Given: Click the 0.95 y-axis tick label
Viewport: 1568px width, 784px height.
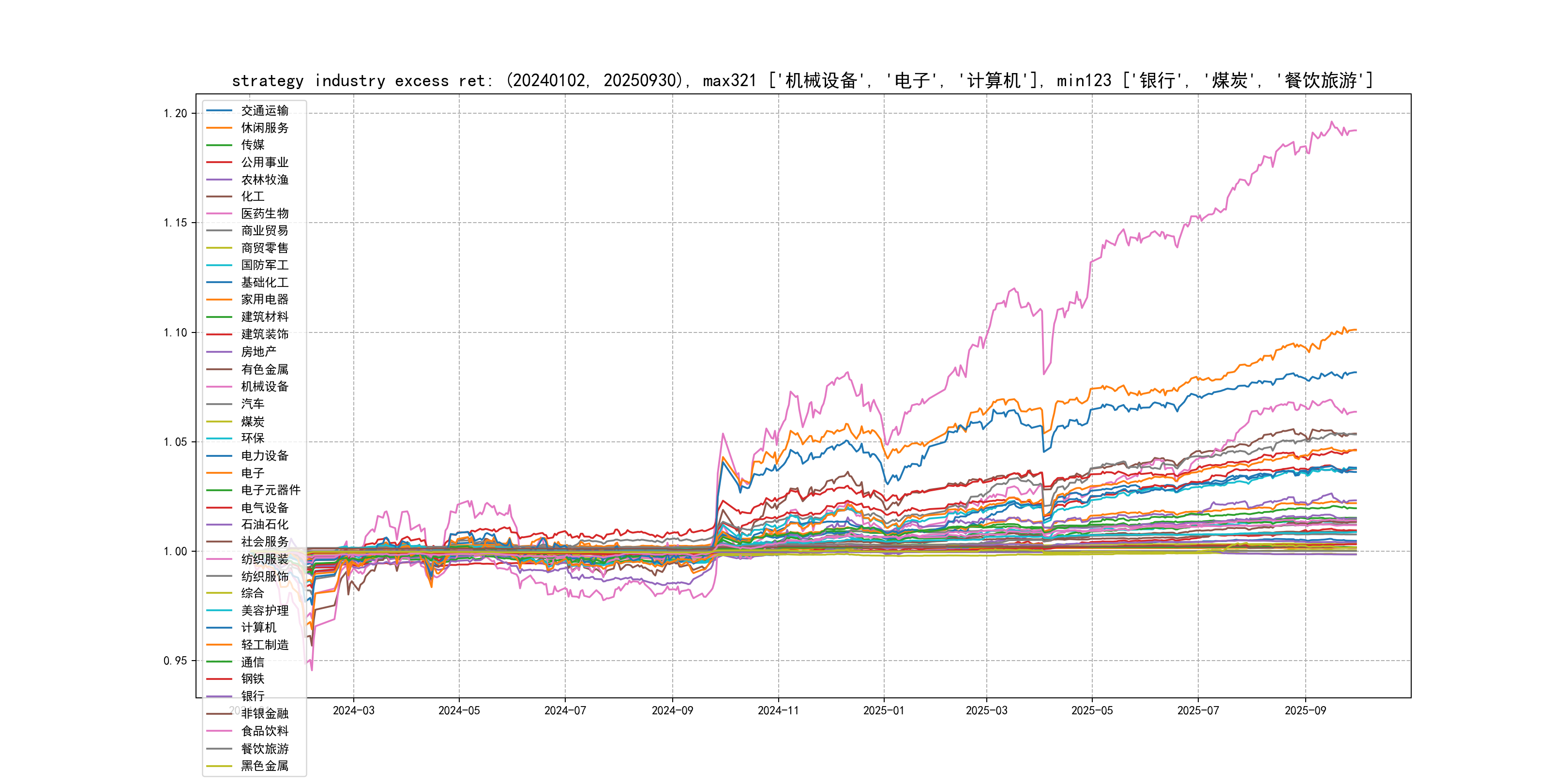Looking at the screenshot, I should [175, 661].
